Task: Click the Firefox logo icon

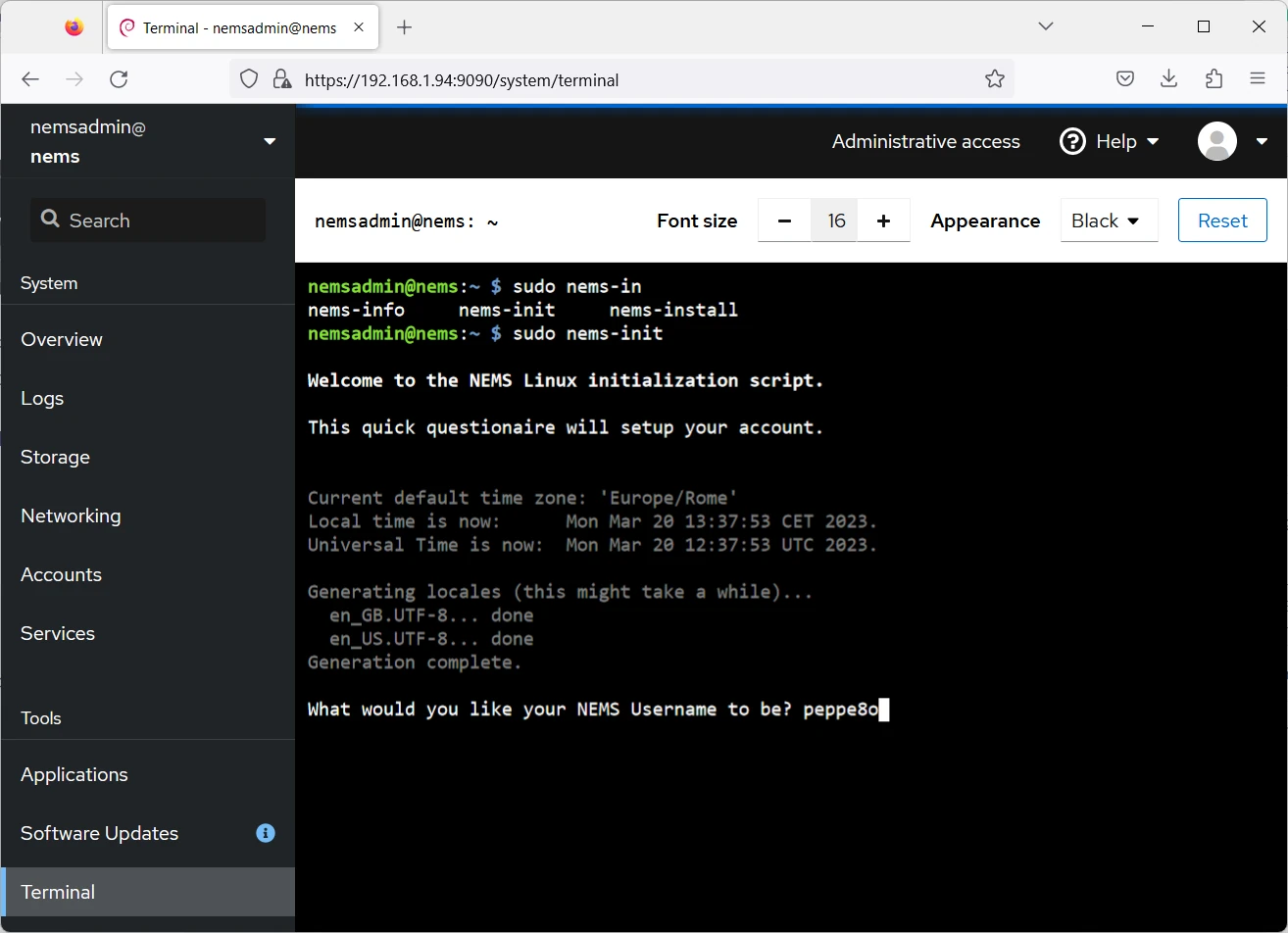Action: pyautogui.click(x=74, y=27)
